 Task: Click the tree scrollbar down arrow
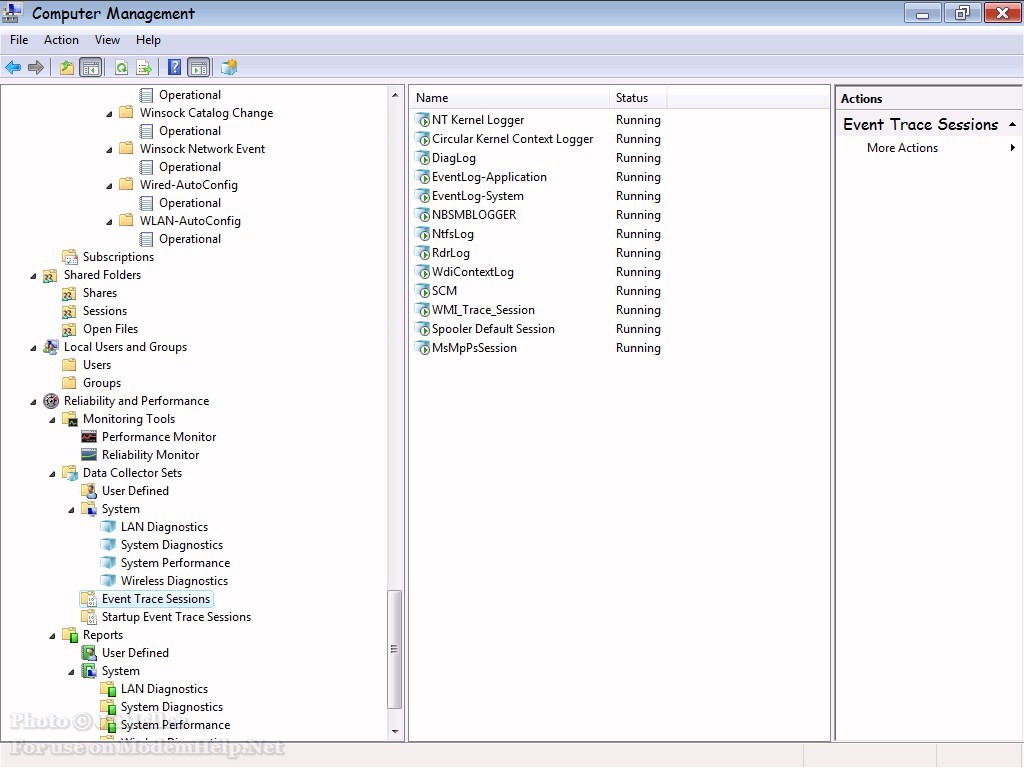click(x=395, y=731)
